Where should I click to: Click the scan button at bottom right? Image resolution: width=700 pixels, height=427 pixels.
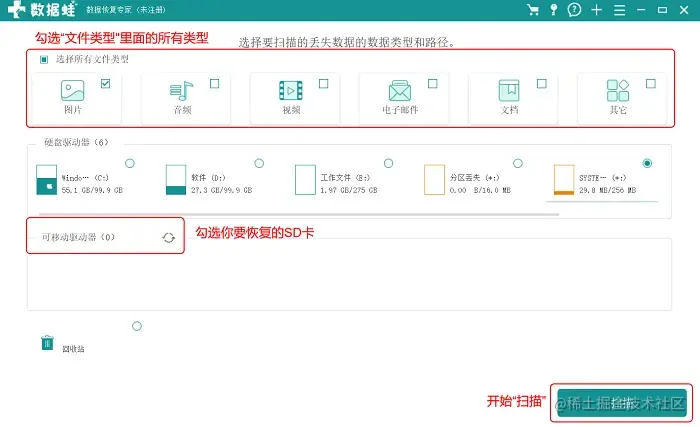pyautogui.click(x=621, y=403)
